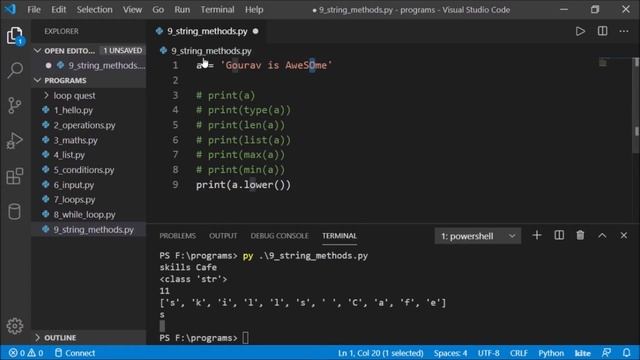This screenshot has width=640, height=360.
Task: Kill terminal with trash icon
Action: pyautogui.click(x=580, y=236)
